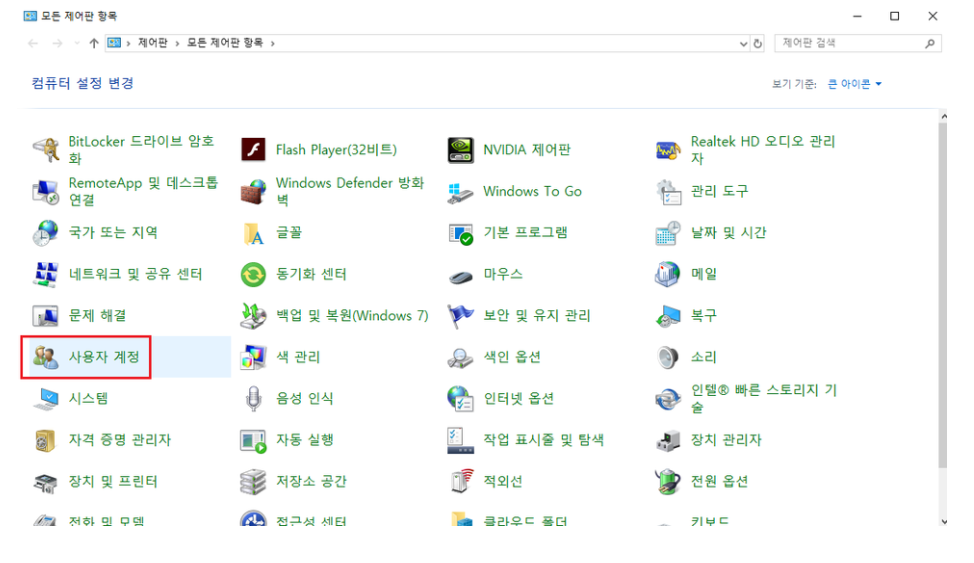The width and height of the screenshot is (974, 563).
Task: Open 자동 실행 icon
Action: coord(253,440)
